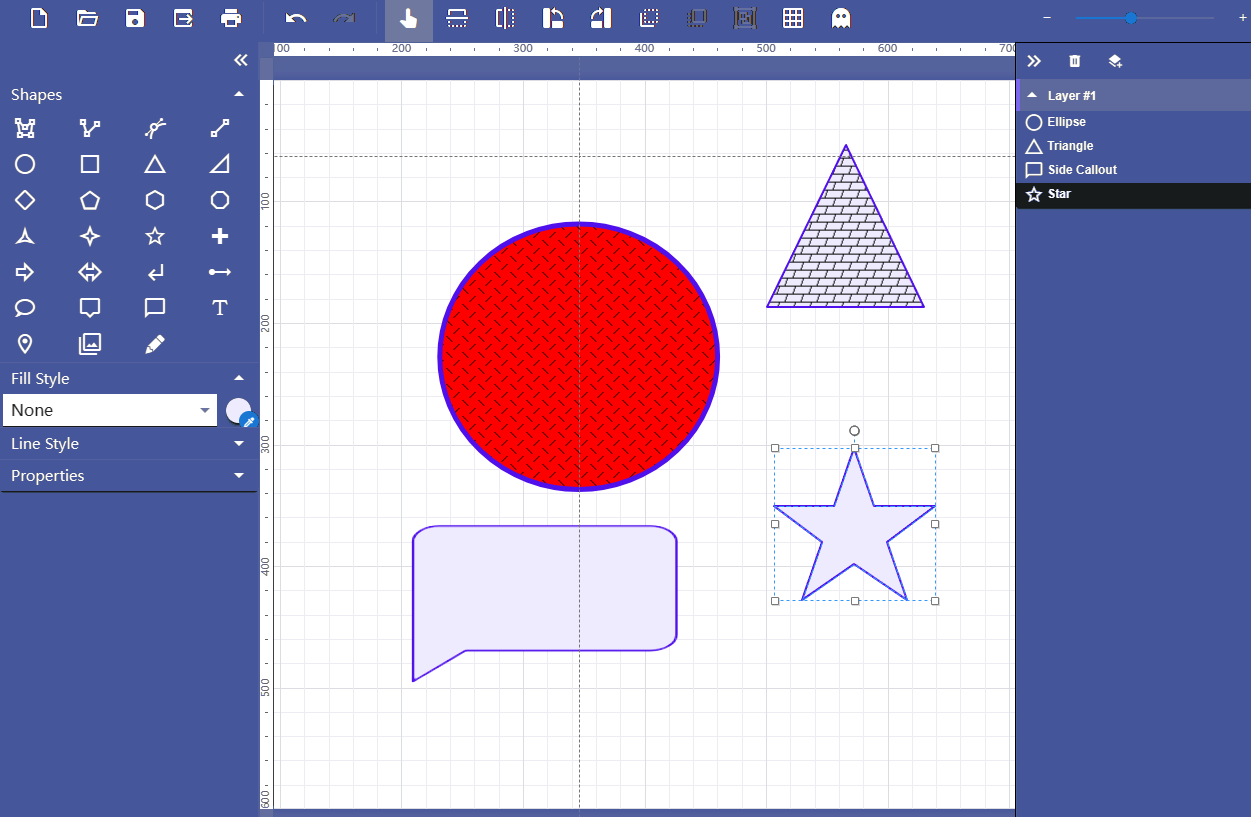Image resolution: width=1251 pixels, height=817 pixels.
Task: Toggle the pointer selection mode
Action: 408,18
